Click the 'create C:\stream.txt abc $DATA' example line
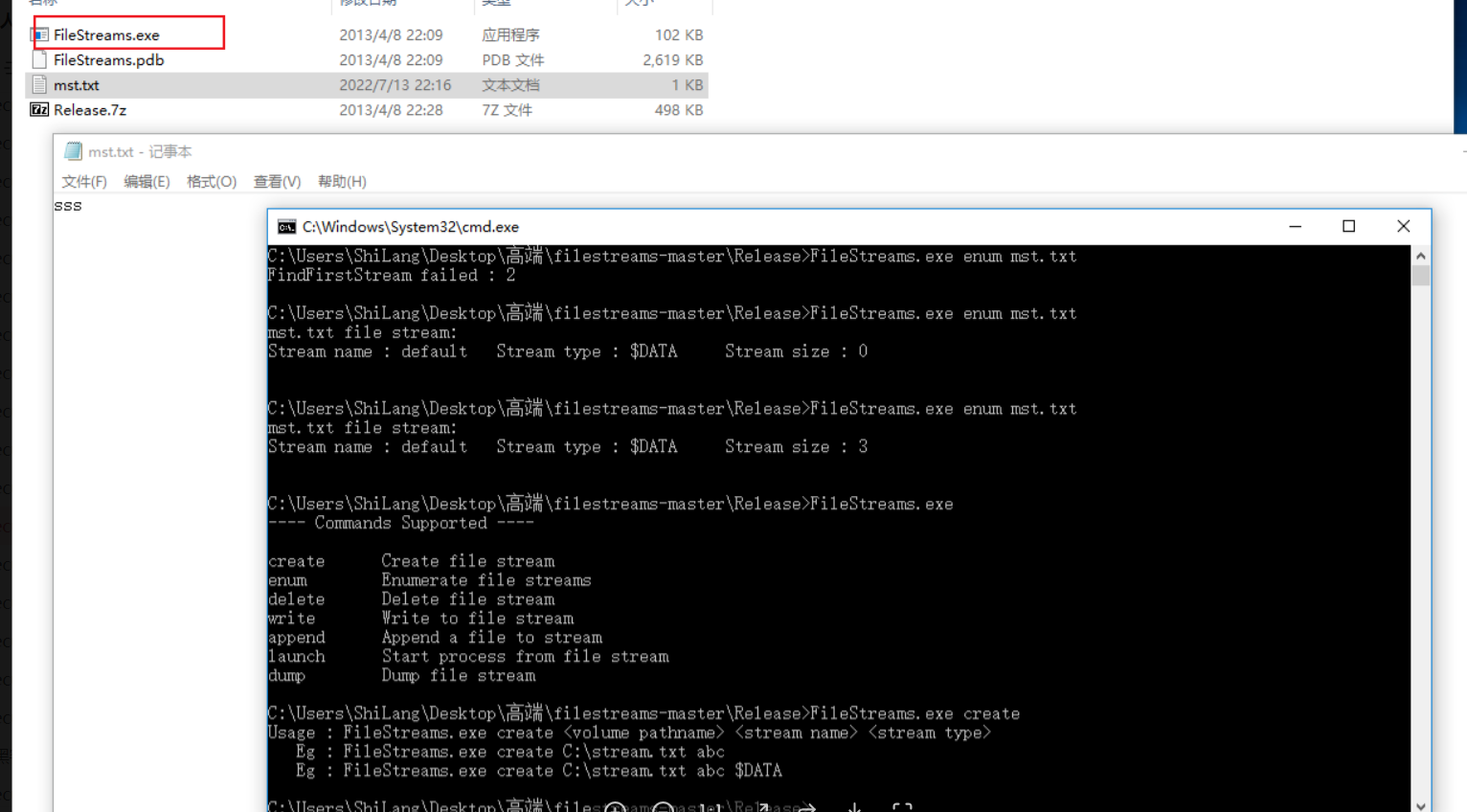 click(539, 771)
